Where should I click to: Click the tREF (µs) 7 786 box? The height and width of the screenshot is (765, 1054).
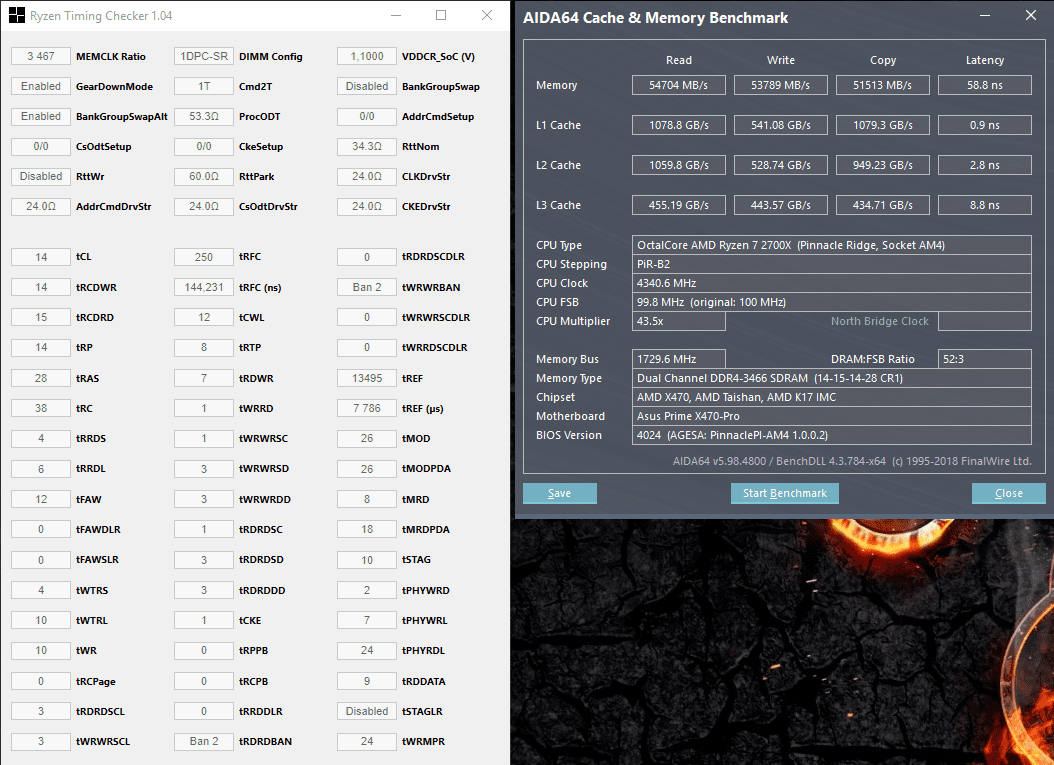click(367, 408)
